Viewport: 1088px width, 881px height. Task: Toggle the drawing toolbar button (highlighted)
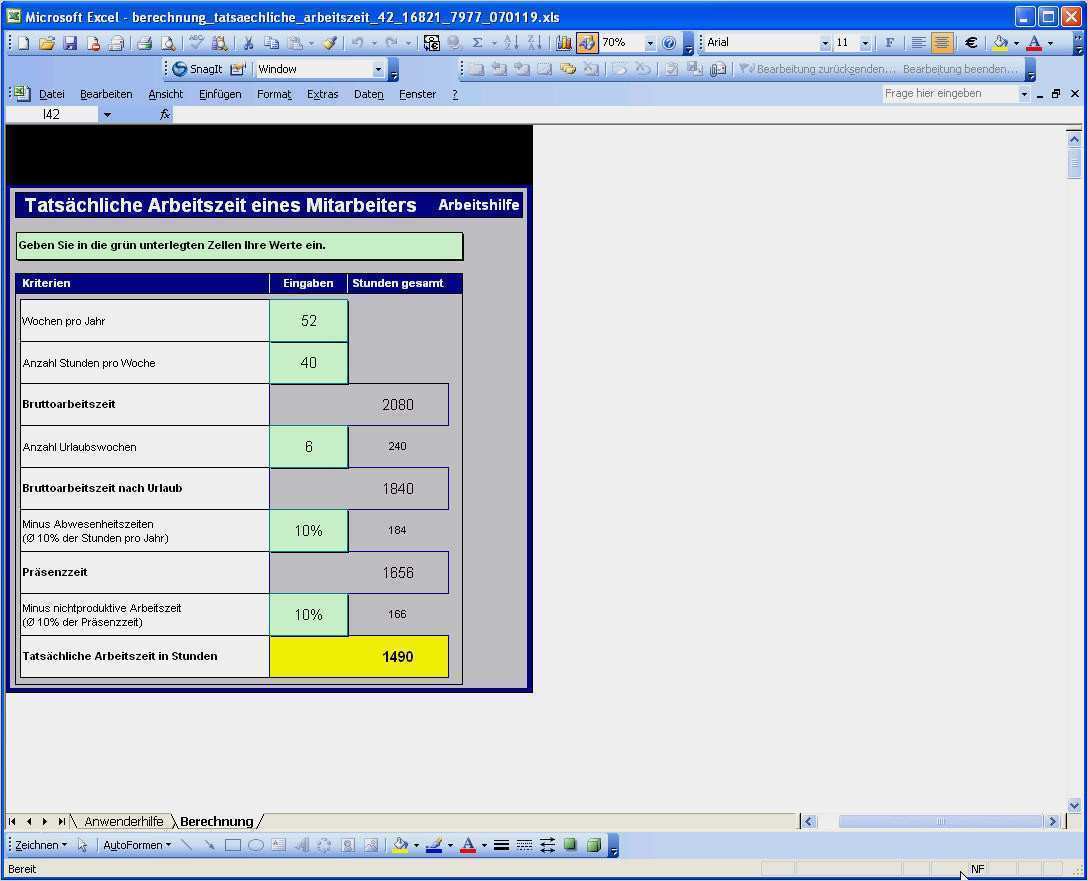coord(587,43)
